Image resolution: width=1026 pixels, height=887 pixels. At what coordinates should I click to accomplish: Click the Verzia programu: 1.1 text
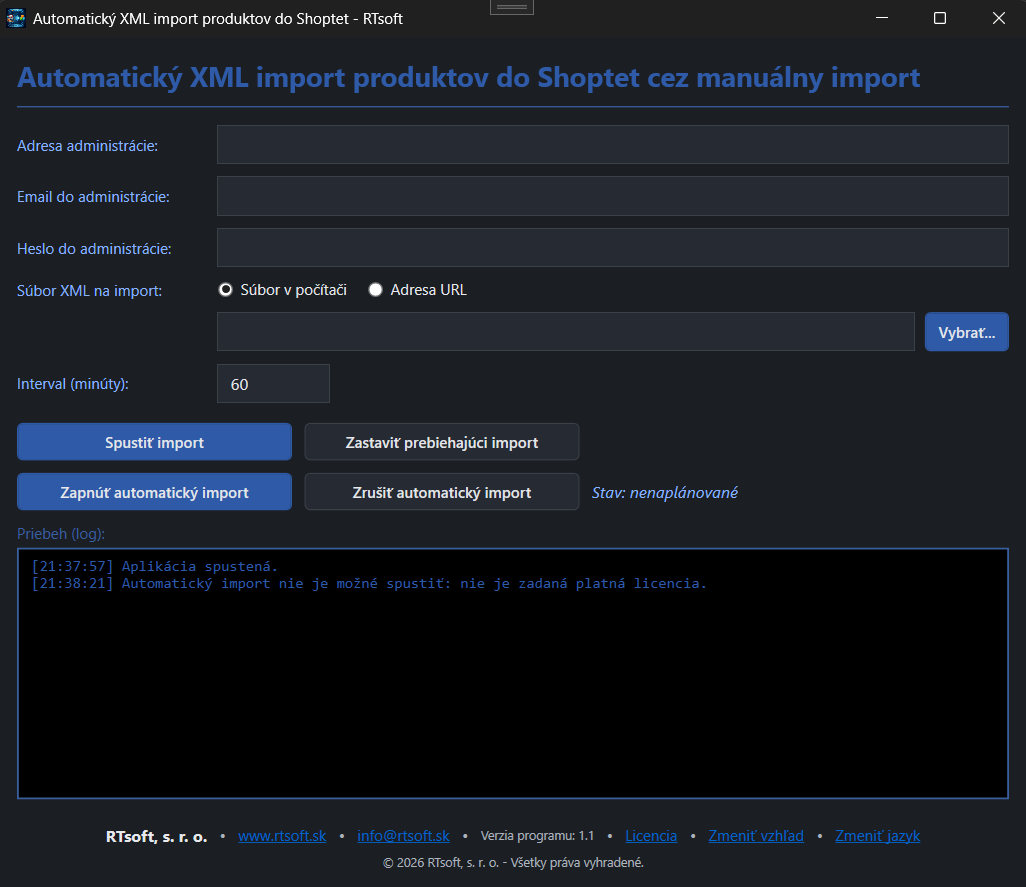[537, 836]
